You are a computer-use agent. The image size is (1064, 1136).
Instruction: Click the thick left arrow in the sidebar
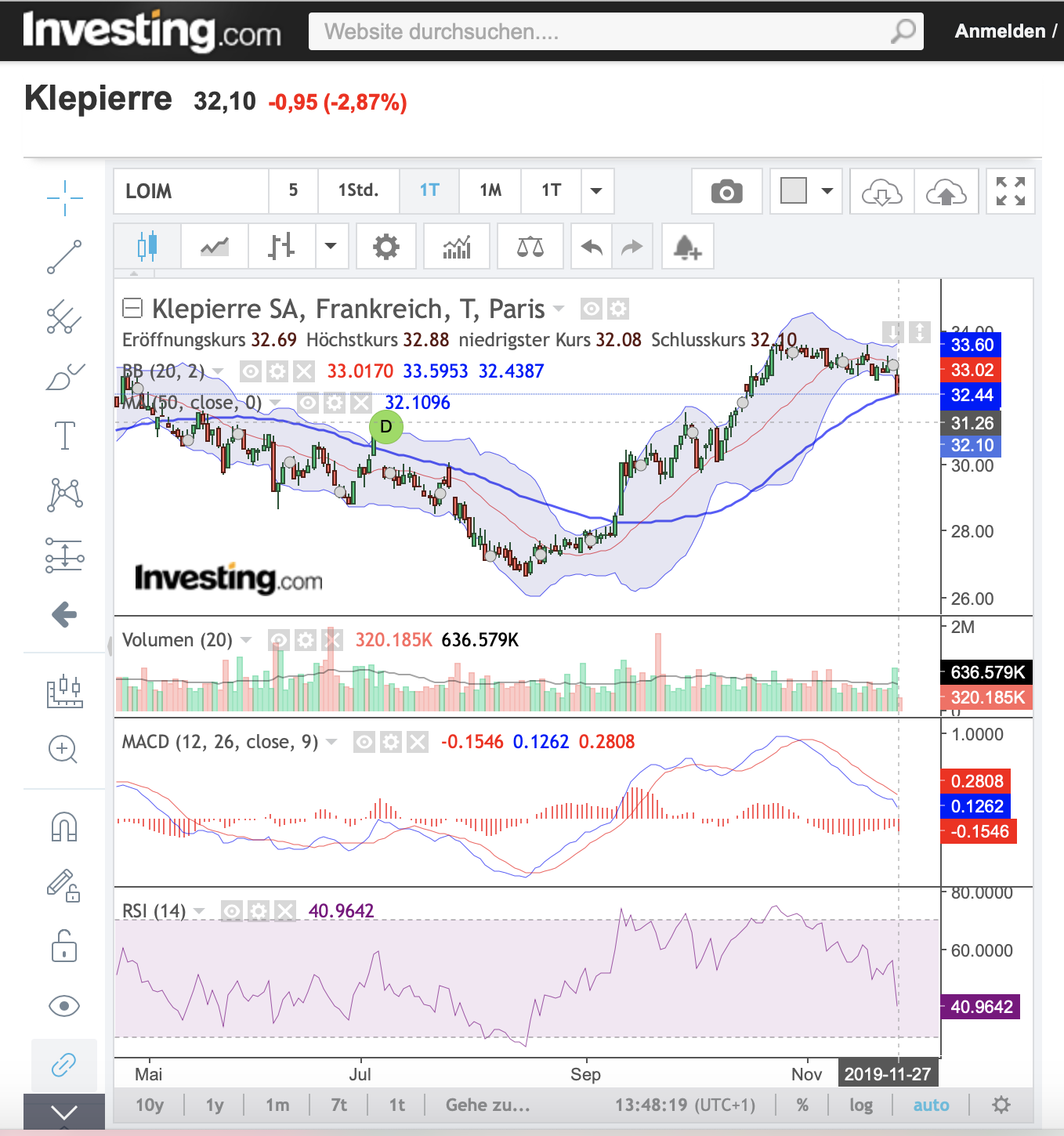click(64, 614)
